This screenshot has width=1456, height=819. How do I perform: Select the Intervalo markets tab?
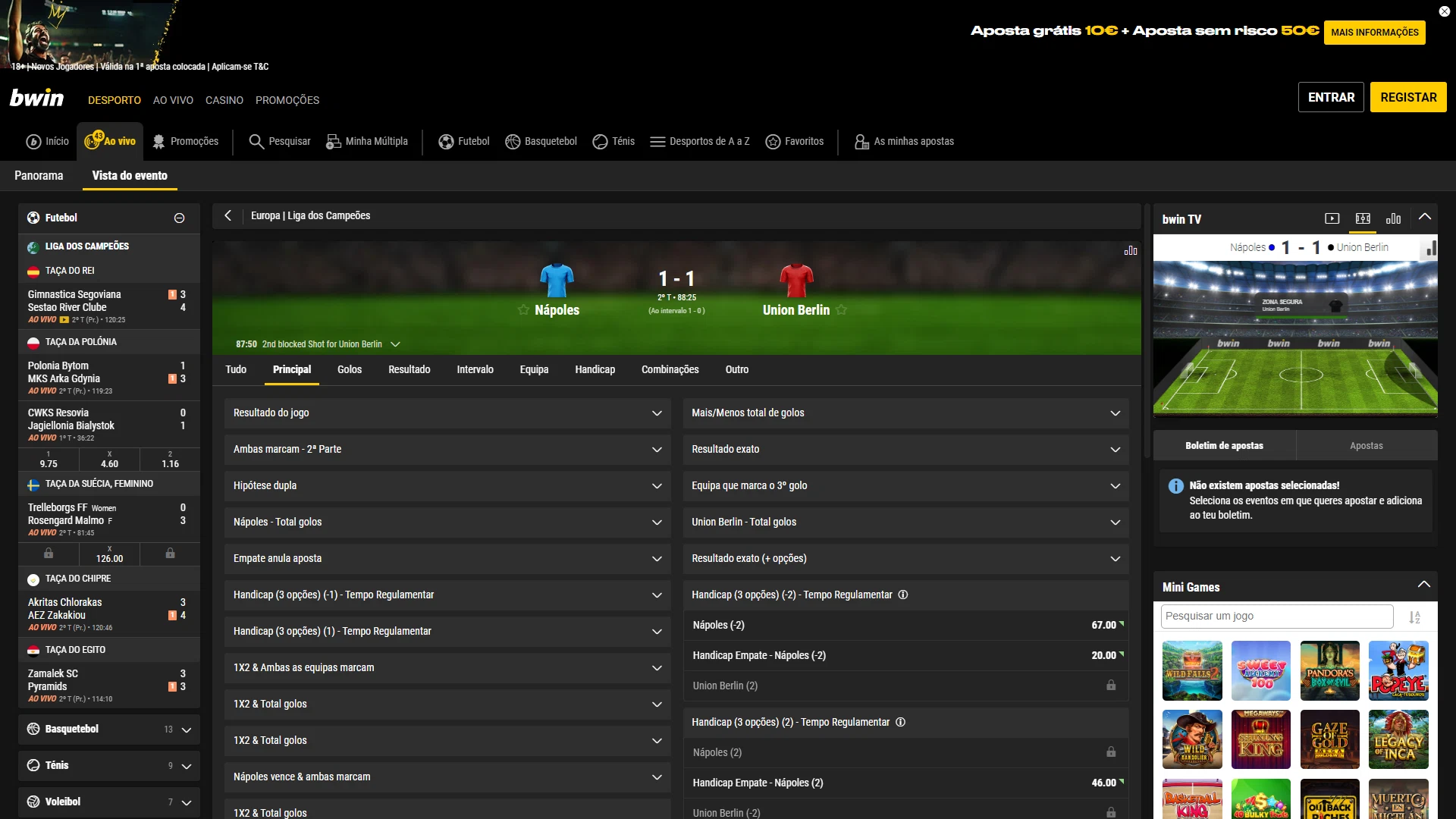click(x=475, y=369)
